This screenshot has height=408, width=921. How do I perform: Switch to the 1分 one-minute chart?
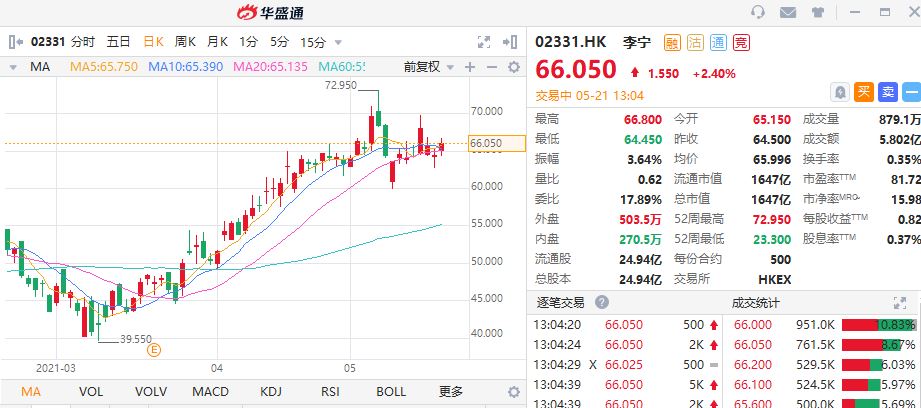tap(248, 42)
